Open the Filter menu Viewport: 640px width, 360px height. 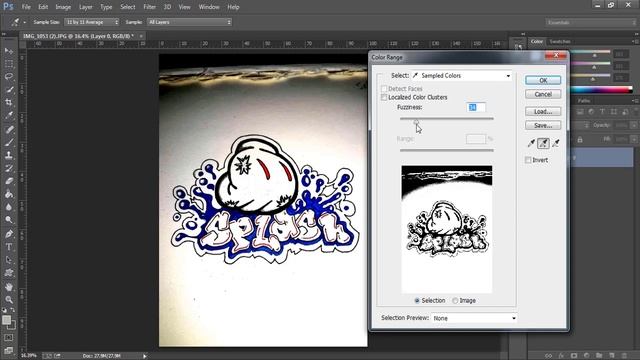149,7
